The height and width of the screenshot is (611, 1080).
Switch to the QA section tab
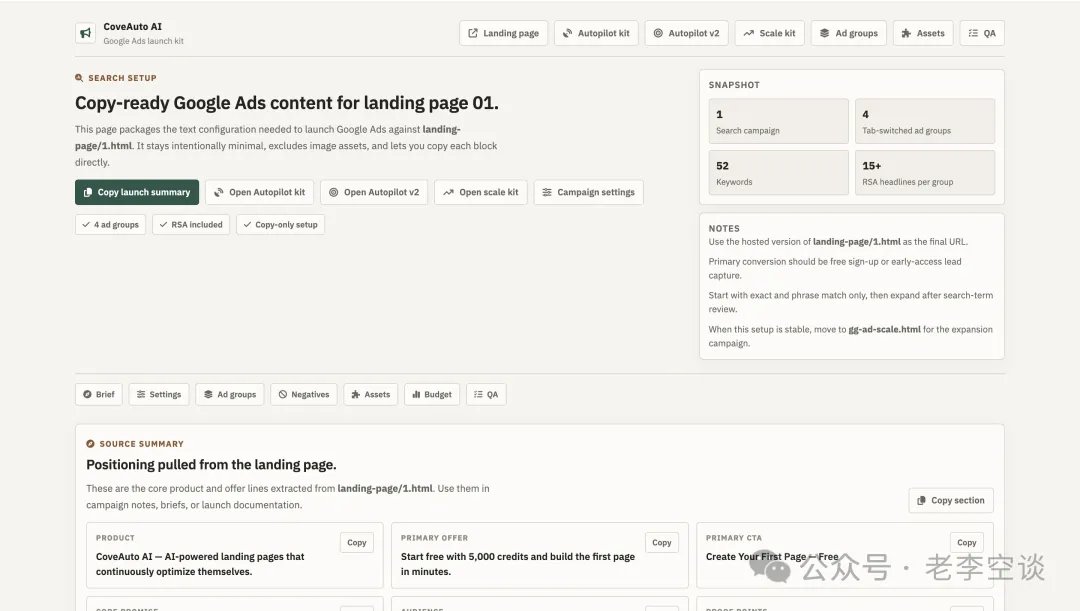coord(486,395)
